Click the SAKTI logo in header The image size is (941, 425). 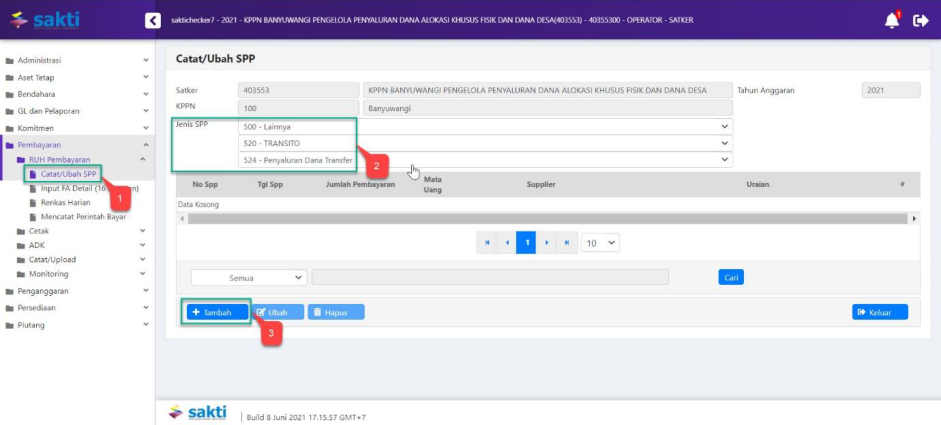(47, 20)
